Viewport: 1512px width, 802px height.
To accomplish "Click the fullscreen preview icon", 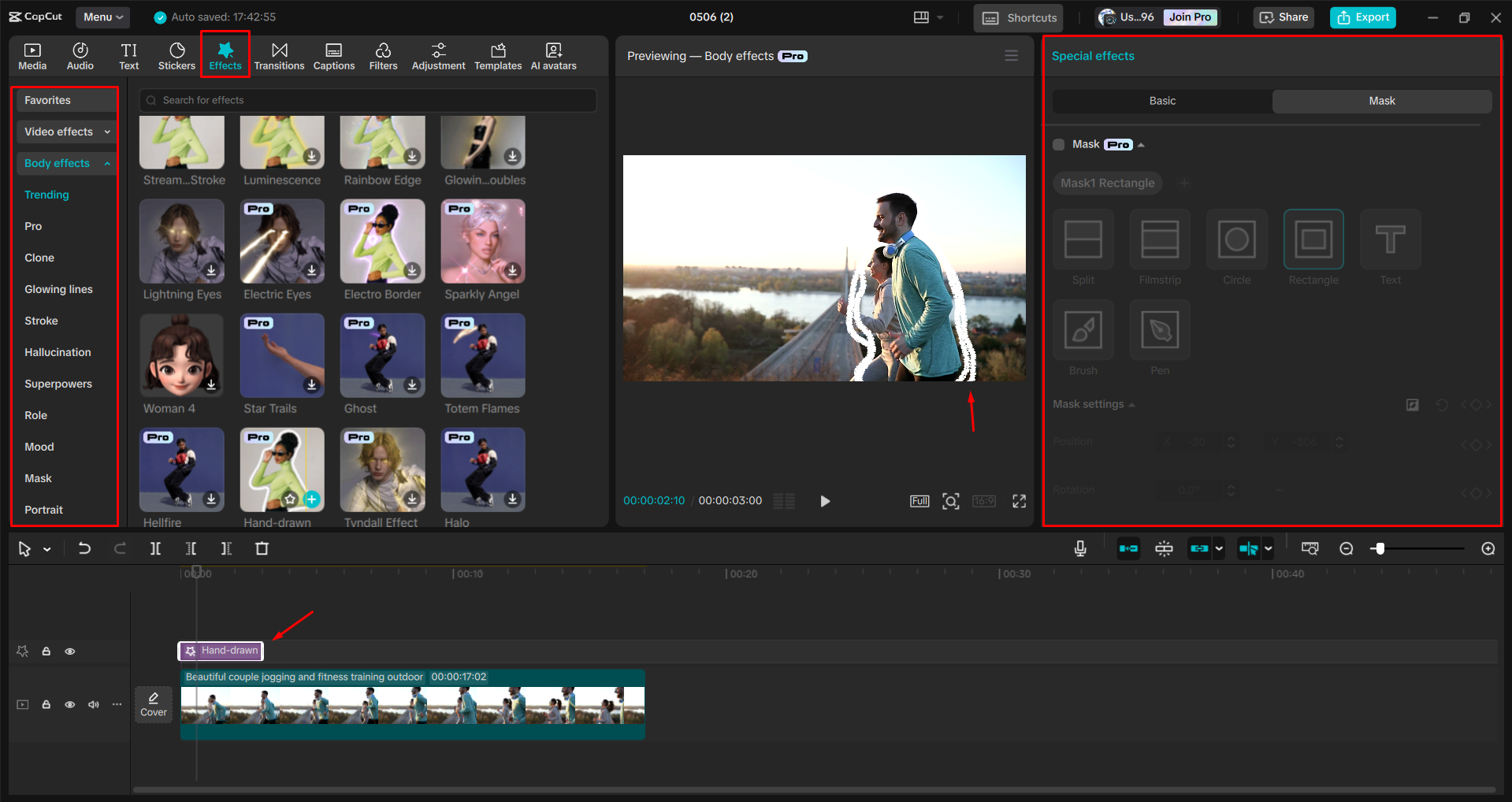I will pos(1019,501).
